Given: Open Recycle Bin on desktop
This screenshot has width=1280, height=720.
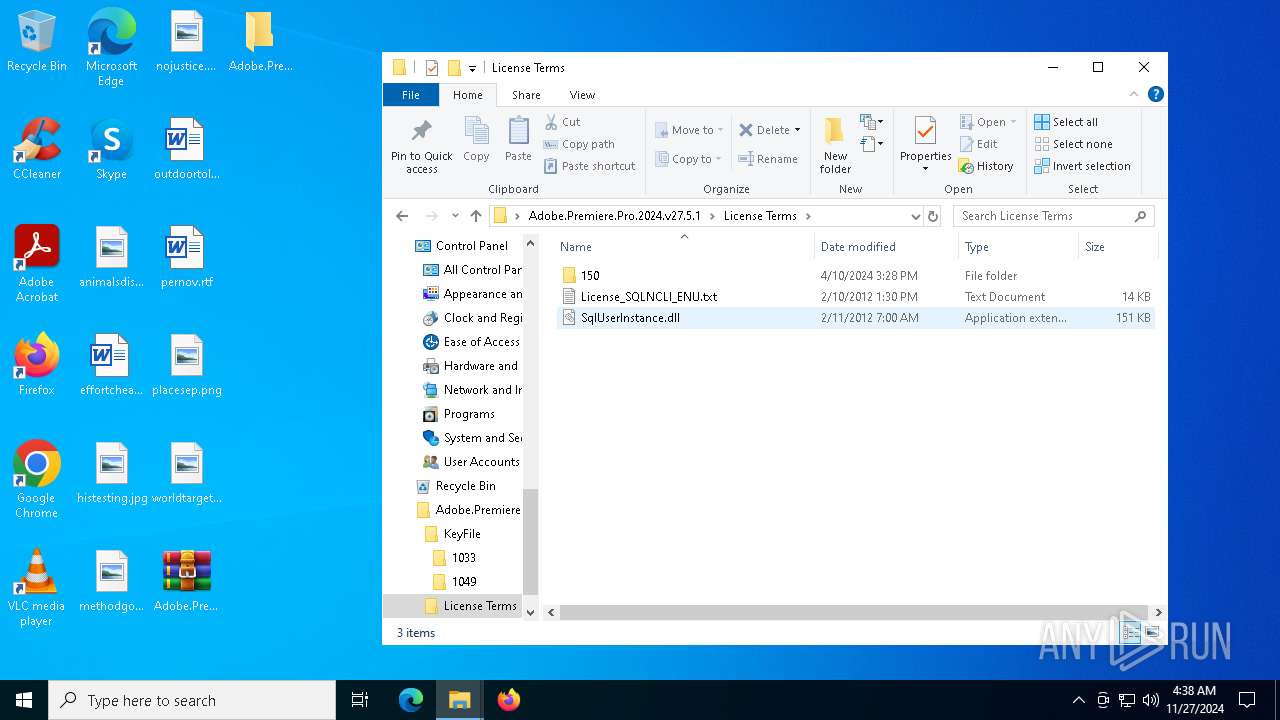Looking at the screenshot, I should [x=37, y=42].
